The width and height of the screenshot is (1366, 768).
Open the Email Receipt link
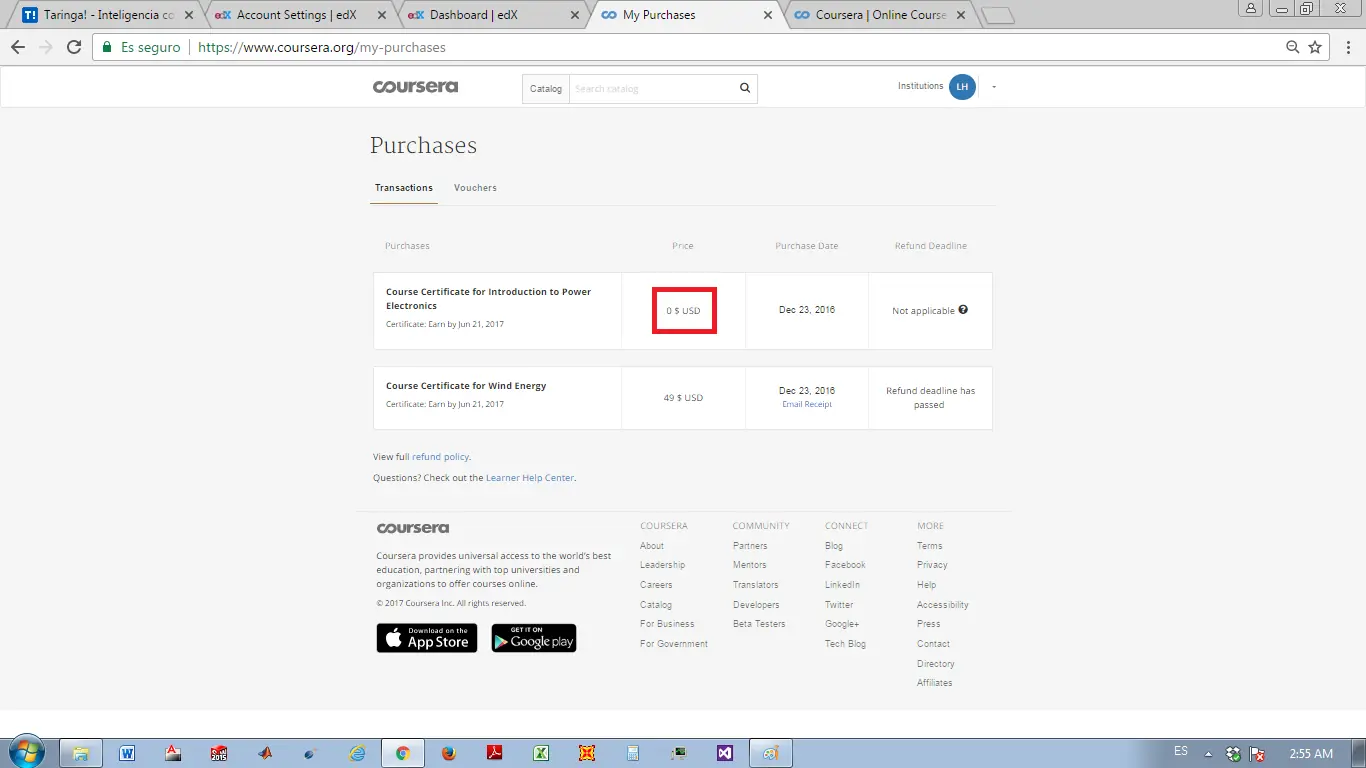coord(807,405)
